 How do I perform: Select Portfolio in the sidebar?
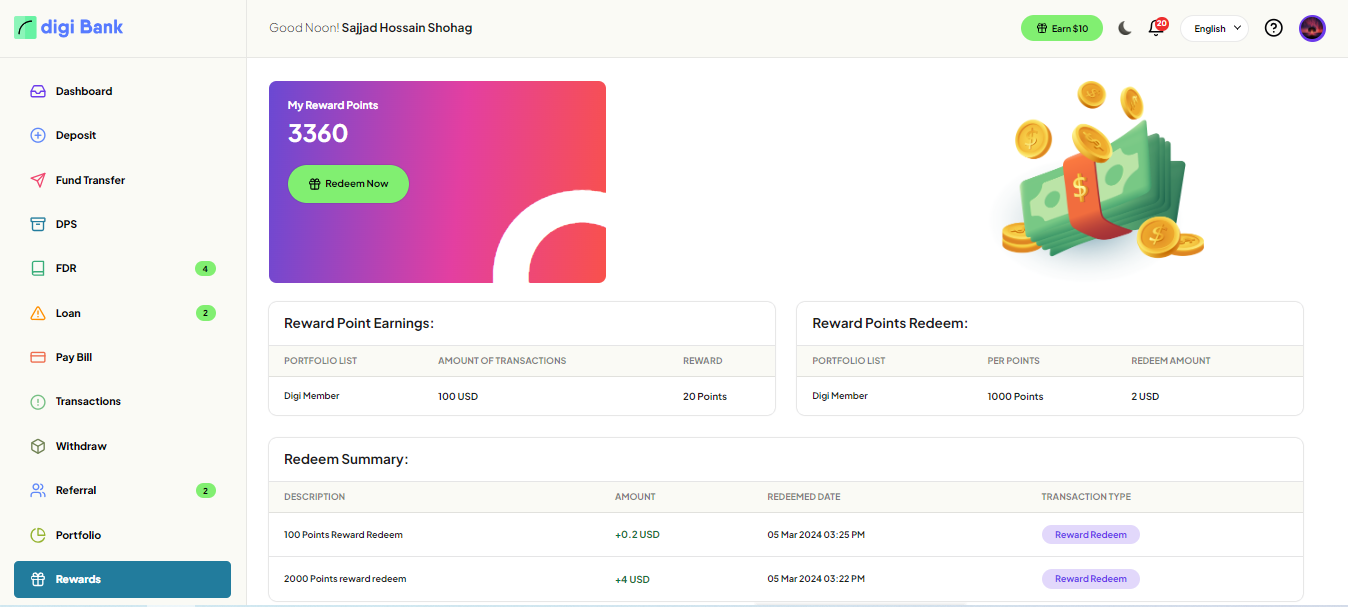pyautogui.click(x=78, y=535)
